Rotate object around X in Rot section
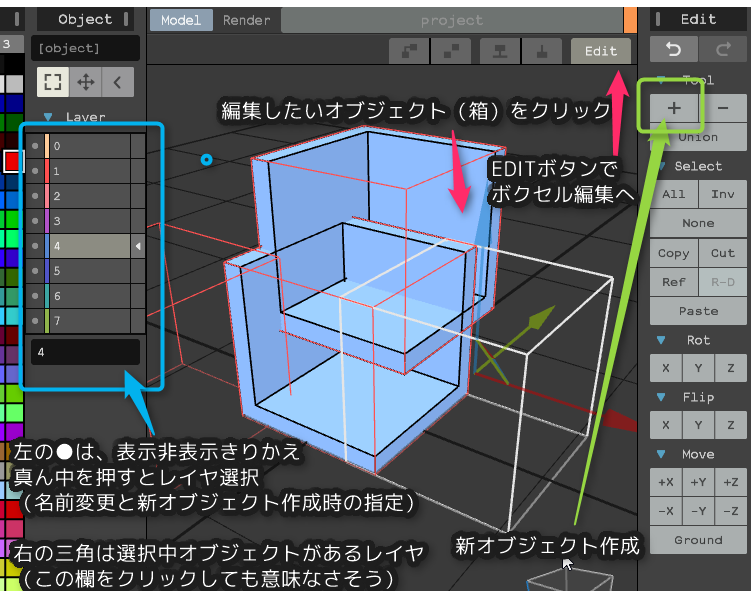The width and height of the screenshot is (751, 591). pyautogui.click(x=666, y=368)
